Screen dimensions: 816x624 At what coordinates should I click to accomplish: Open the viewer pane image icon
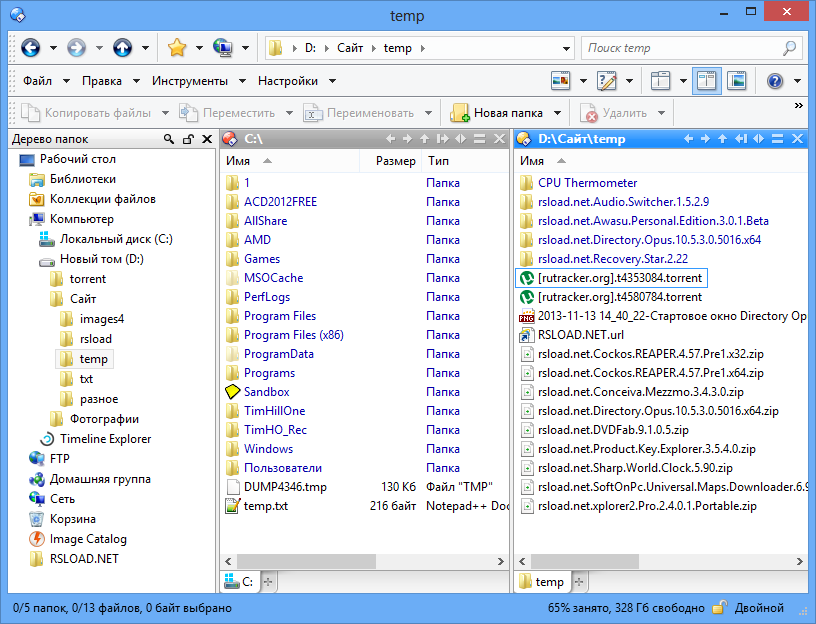[737, 81]
